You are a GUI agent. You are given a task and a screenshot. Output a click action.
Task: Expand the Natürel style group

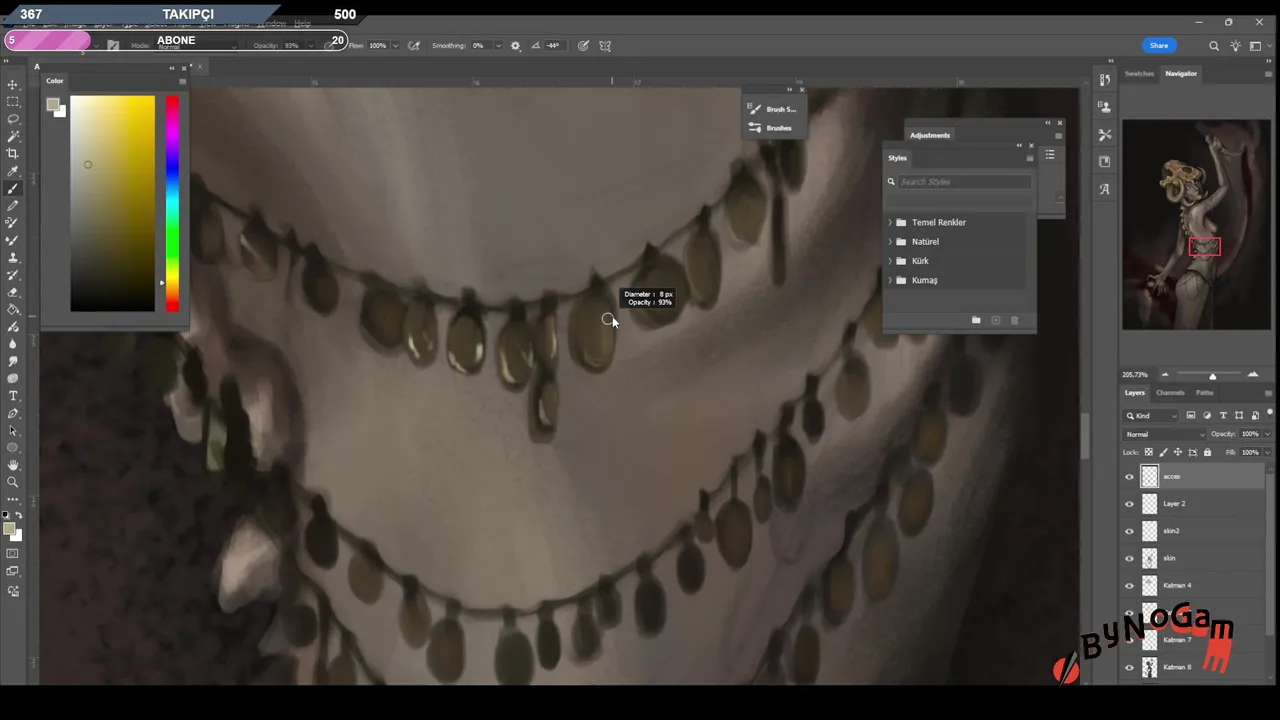coord(890,242)
